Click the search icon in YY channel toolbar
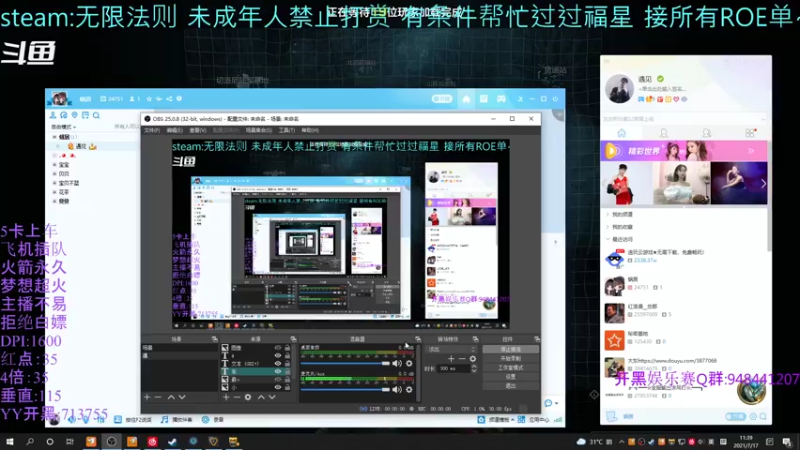This screenshot has height=450, width=800. (96, 115)
